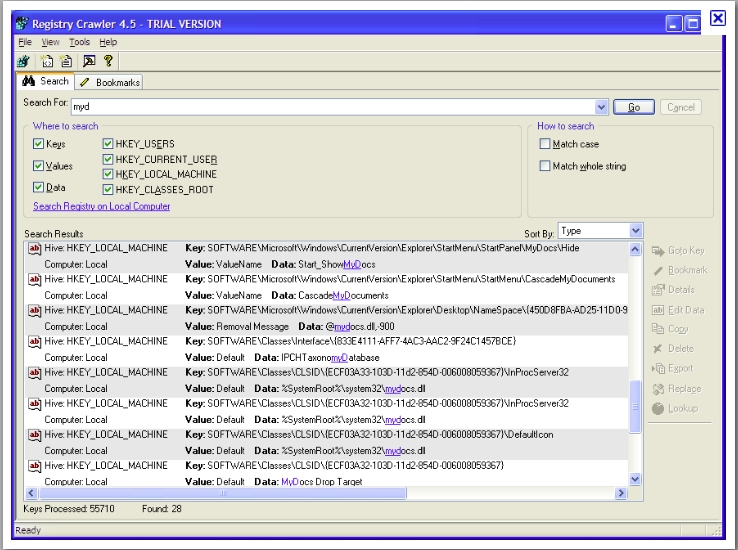Screen dimensions: 738x550
Task: Click Search Registry on Local Computer link
Action: pyautogui.click(x=102, y=206)
